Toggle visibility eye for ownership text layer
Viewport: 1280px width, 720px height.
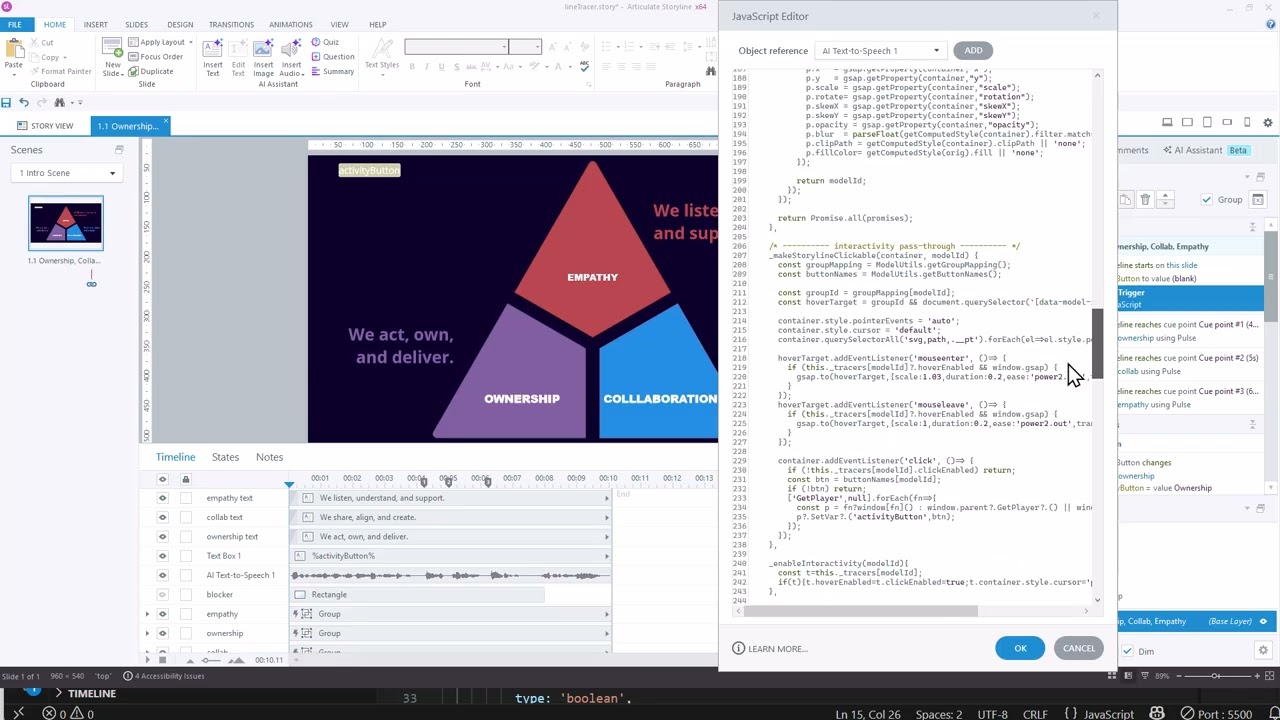pos(162,537)
